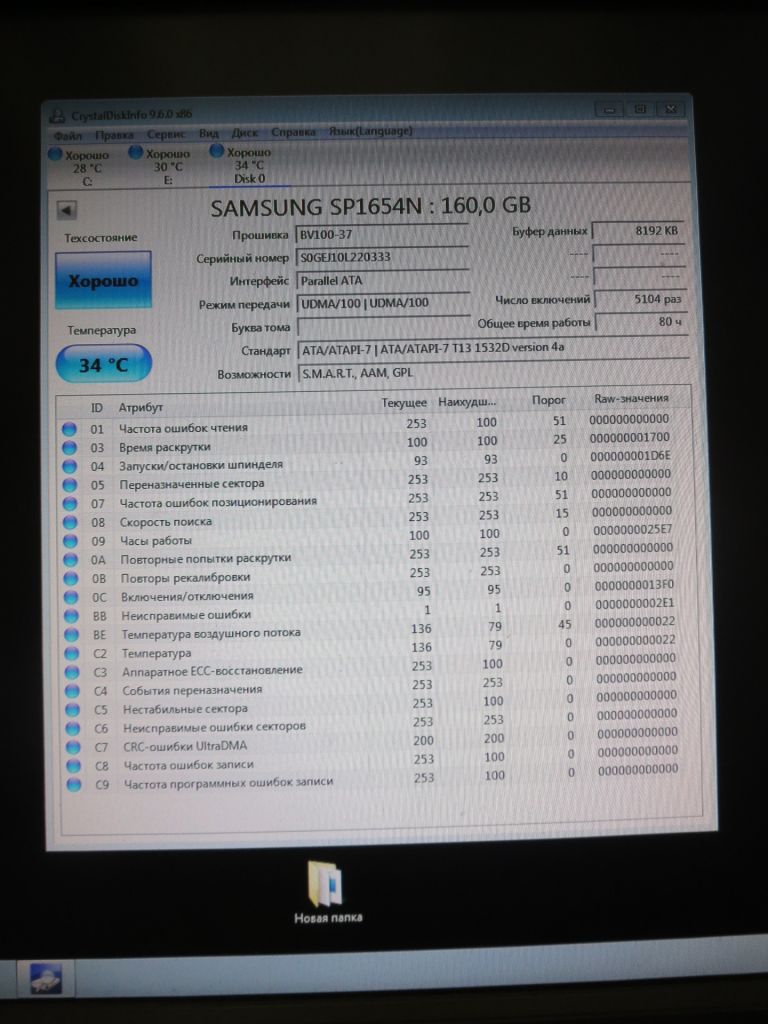Click the previous disk arrow button
Image resolution: width=768 pixels, height=1024 pixels.
coord(67,210)
